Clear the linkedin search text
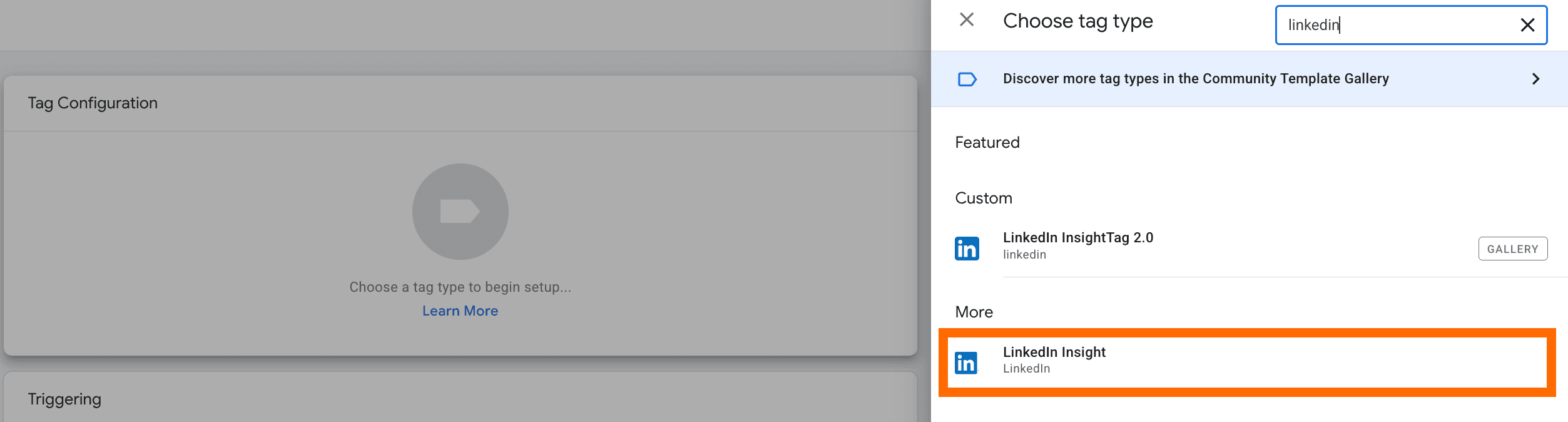The height and width of the screenshot is (422, 1568). pos(1527,25)
